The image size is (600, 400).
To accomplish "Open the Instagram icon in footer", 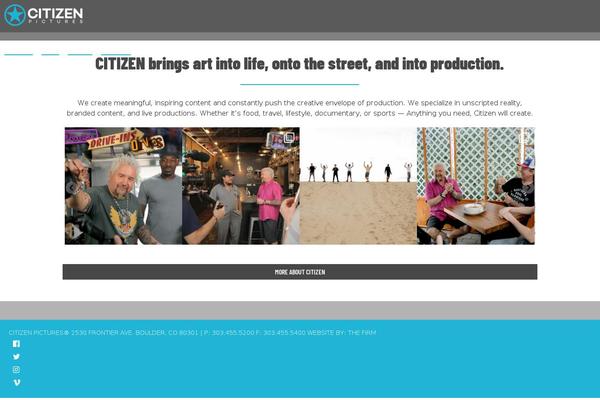I will click(x=16, y=370).
